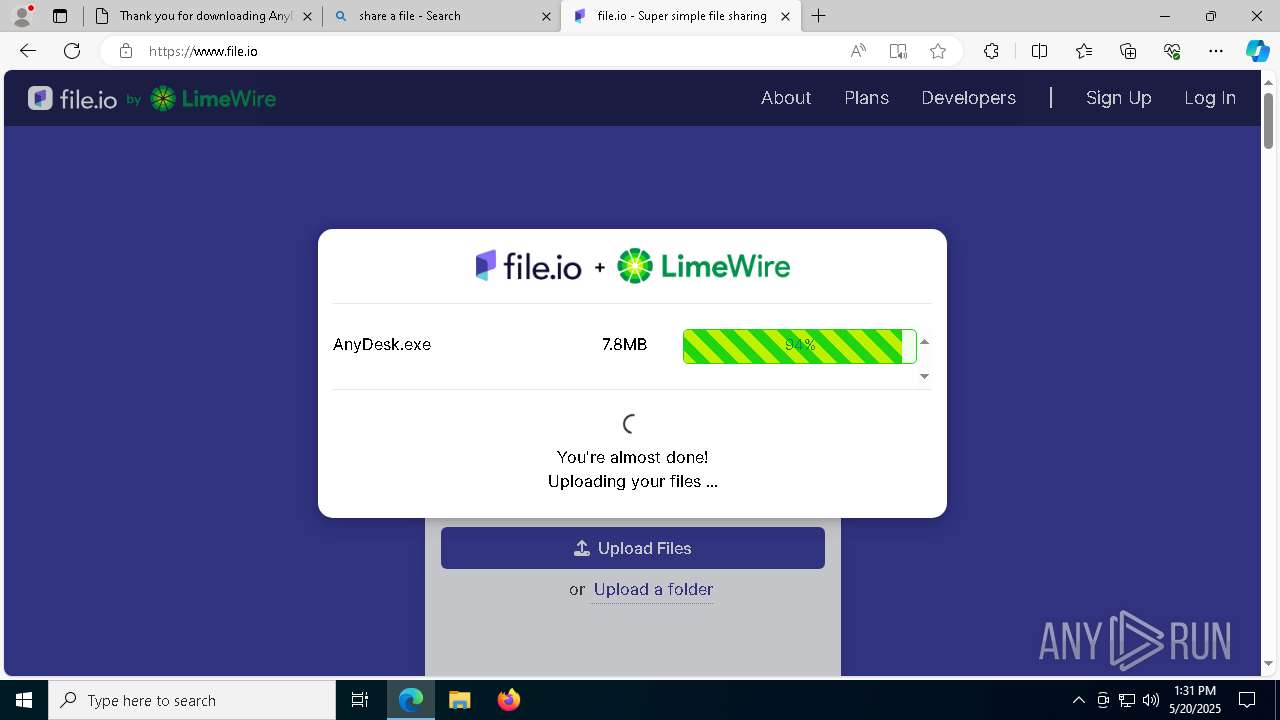
Task: Click the 'Upload a folder' link
Action: point(653,590)
